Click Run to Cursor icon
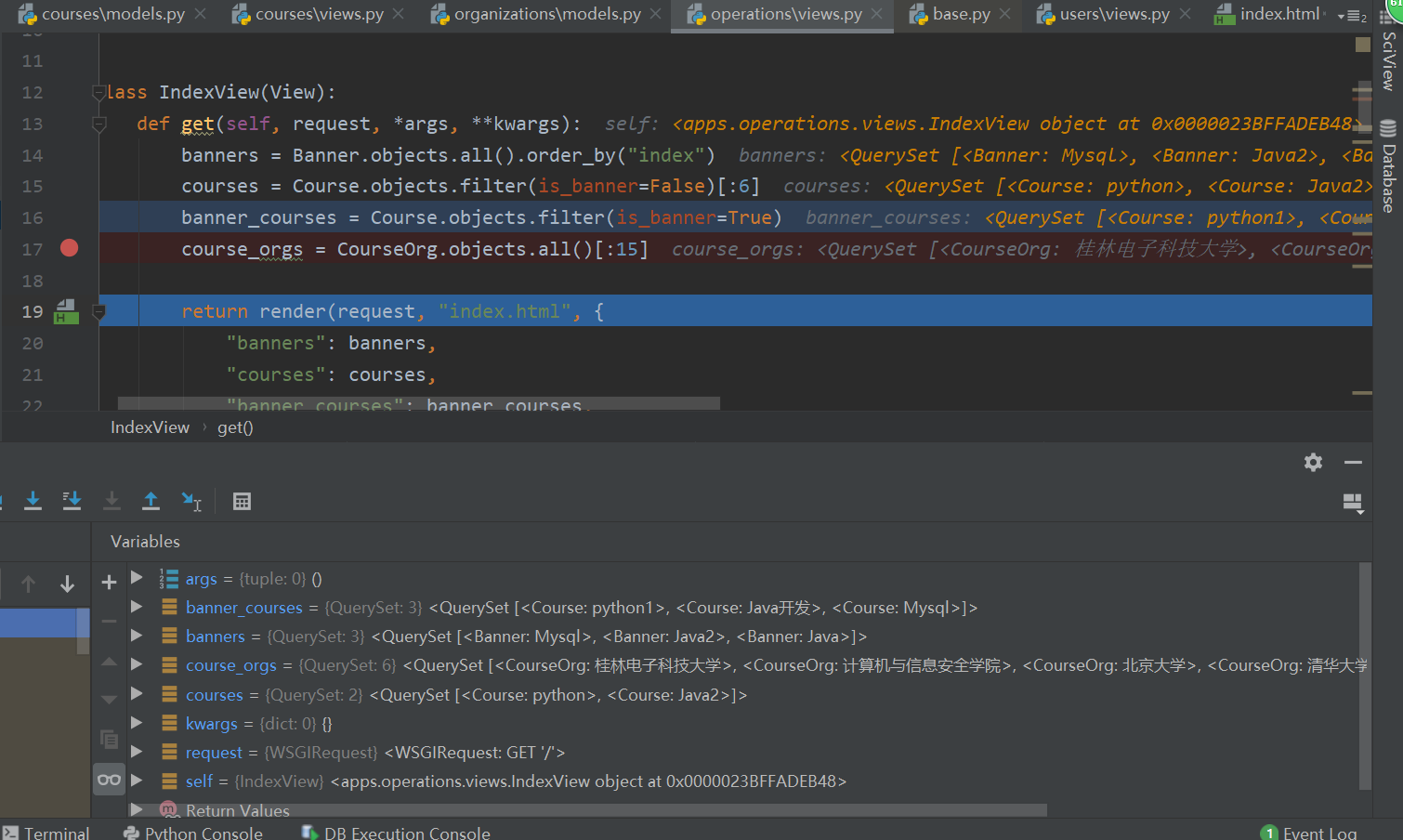The image size is (1403, 840). [191, 501]
